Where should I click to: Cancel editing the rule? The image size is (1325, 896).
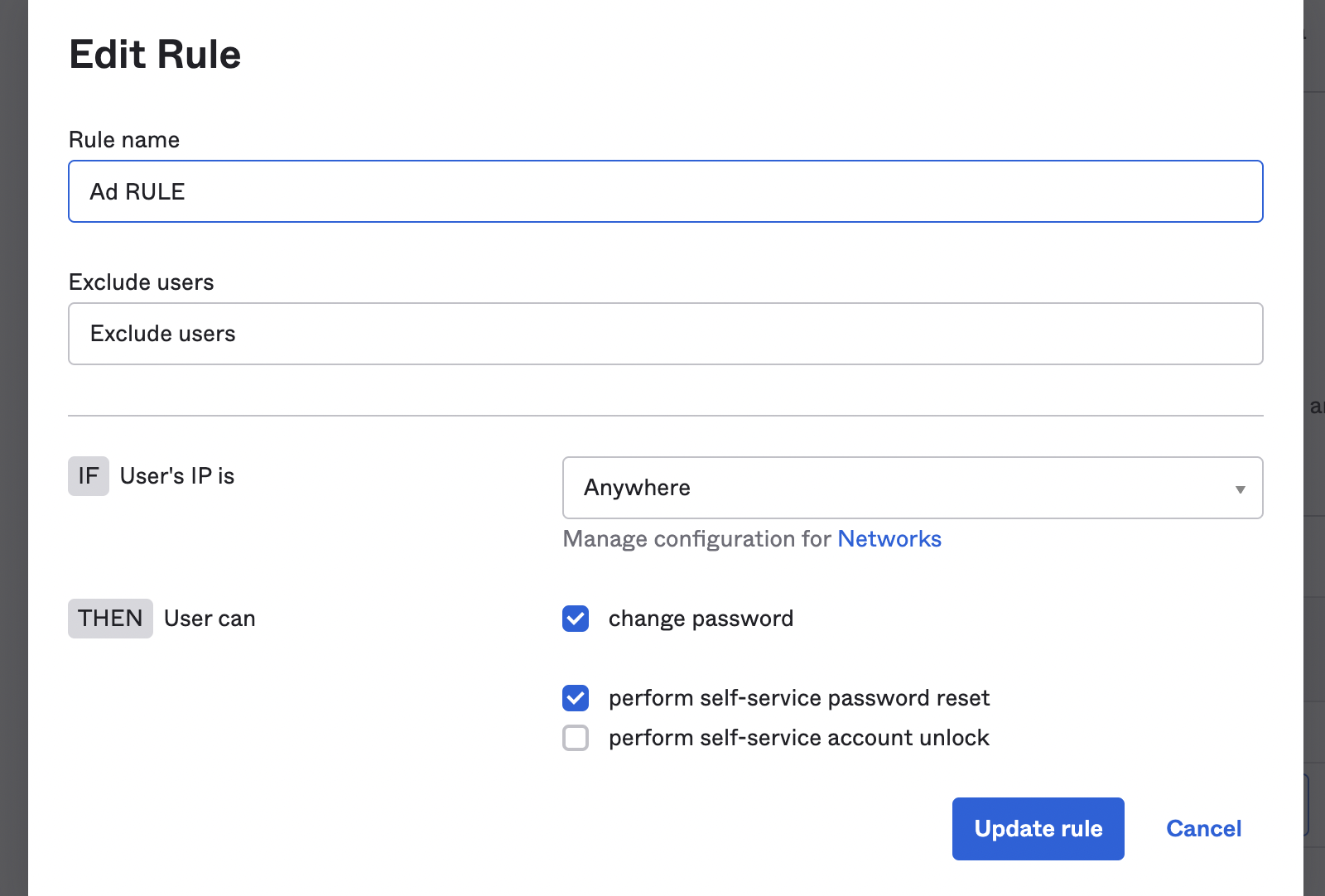pyautogui.click(x=1203, y=829)
